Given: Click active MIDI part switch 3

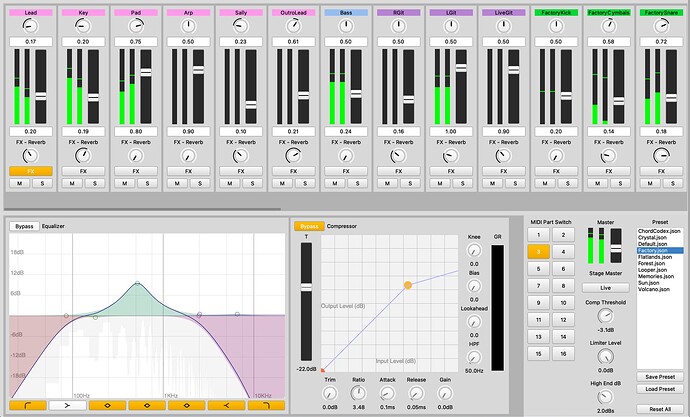Looking at the screenshot, I should [x=539, y=252].
